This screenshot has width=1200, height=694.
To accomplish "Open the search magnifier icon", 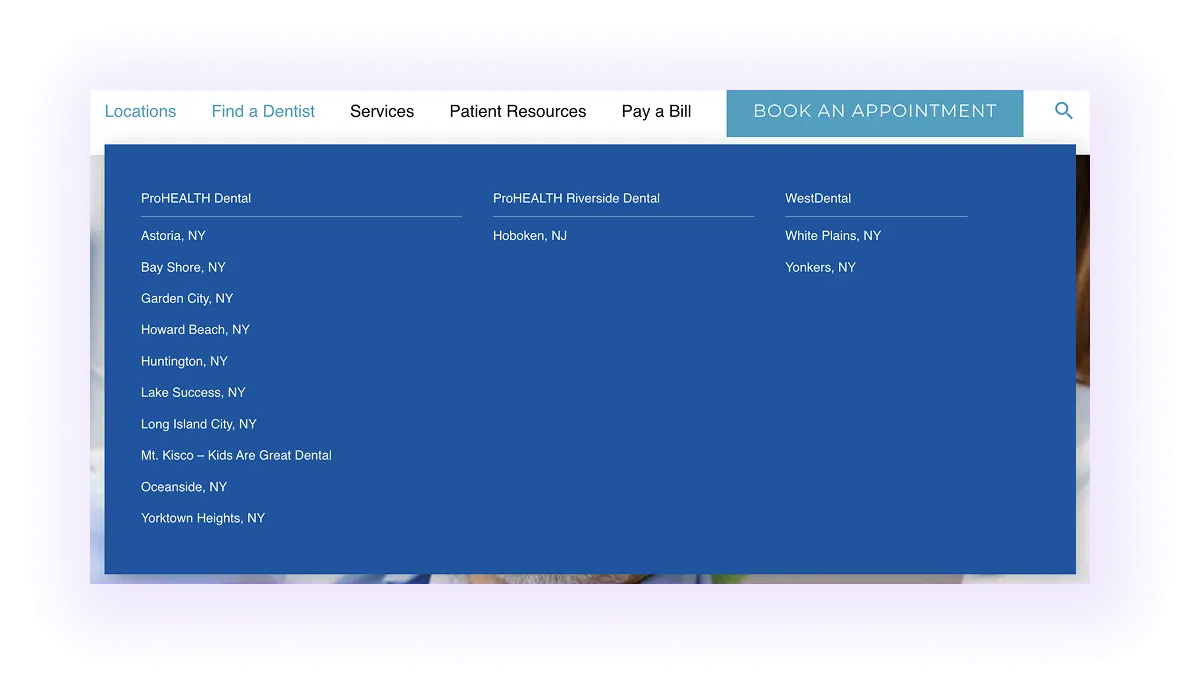I will point(1063,112).
